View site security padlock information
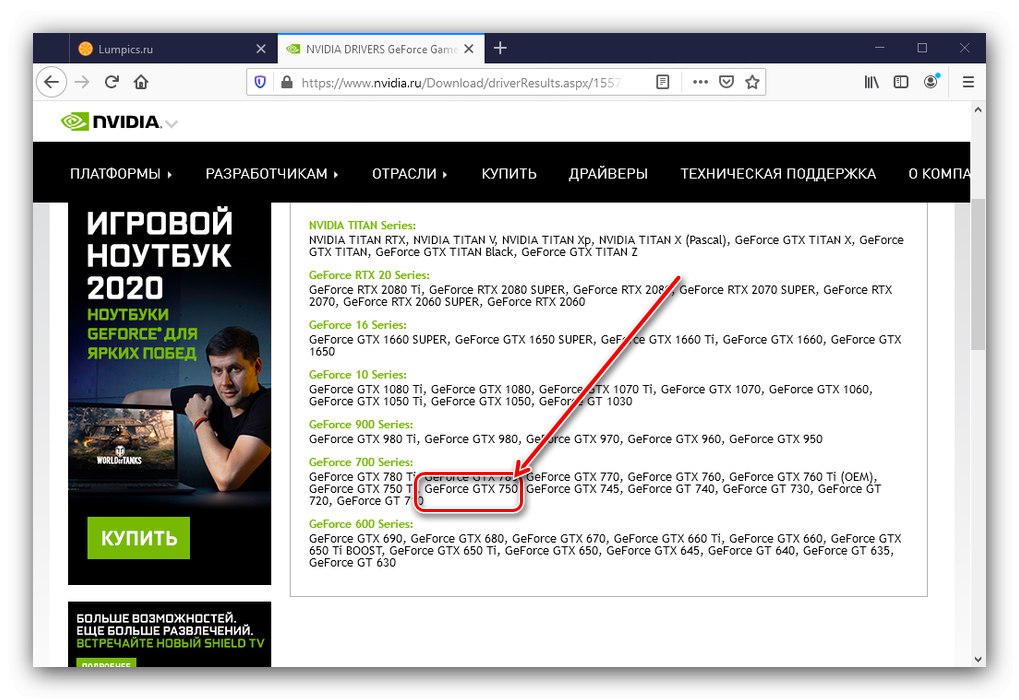Viewport: 1019px width, 700px height. click(286, 82)
